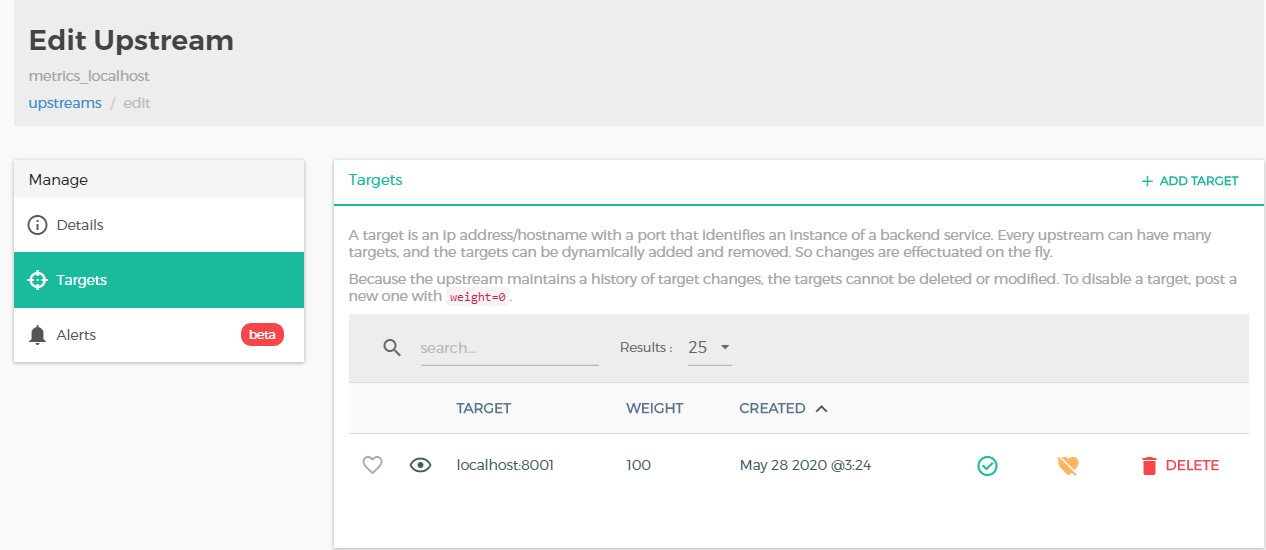Click the weight value 100 in row
1266x550 pixels.
click(x=638, y=465)
